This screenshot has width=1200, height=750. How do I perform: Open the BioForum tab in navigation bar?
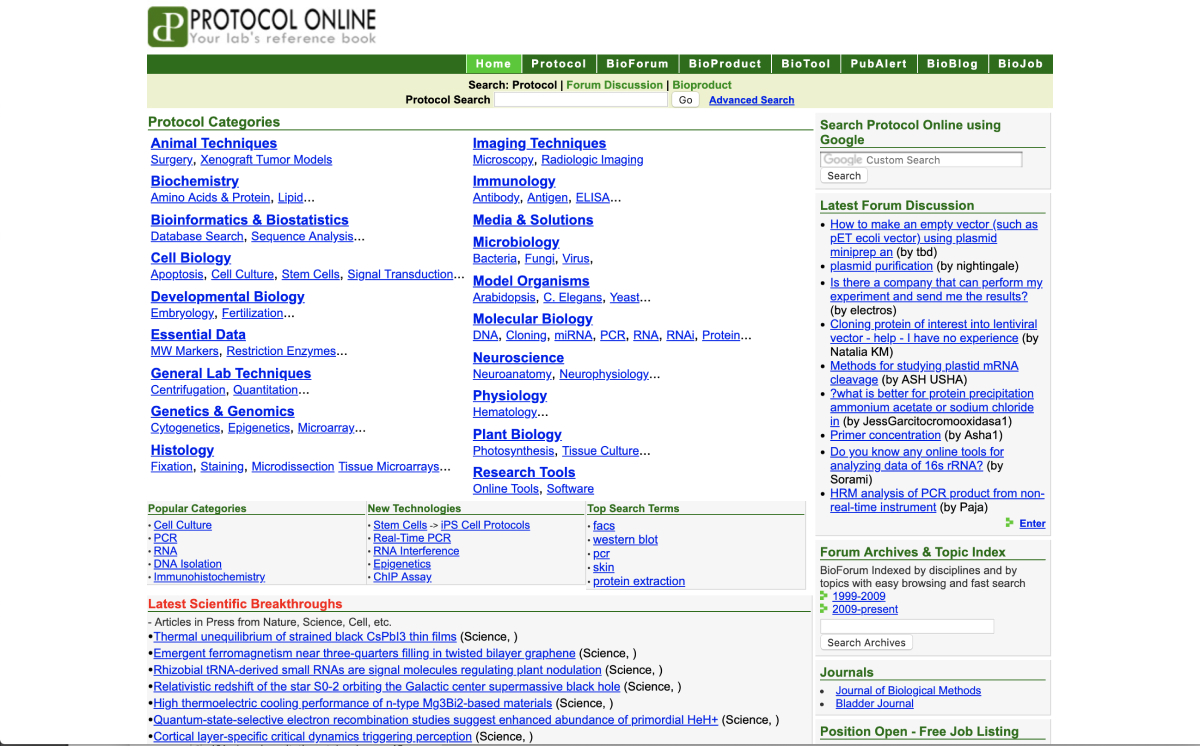coord(637,64)
